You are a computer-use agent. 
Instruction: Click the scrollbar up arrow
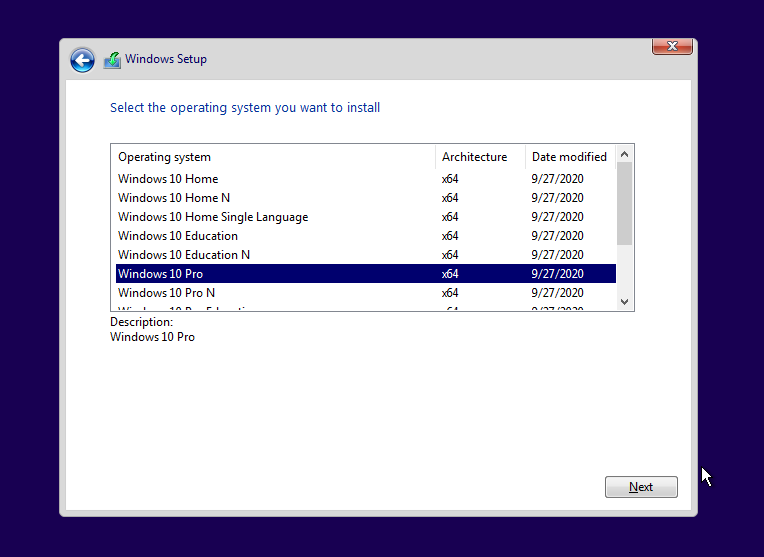tap(625, 154)
